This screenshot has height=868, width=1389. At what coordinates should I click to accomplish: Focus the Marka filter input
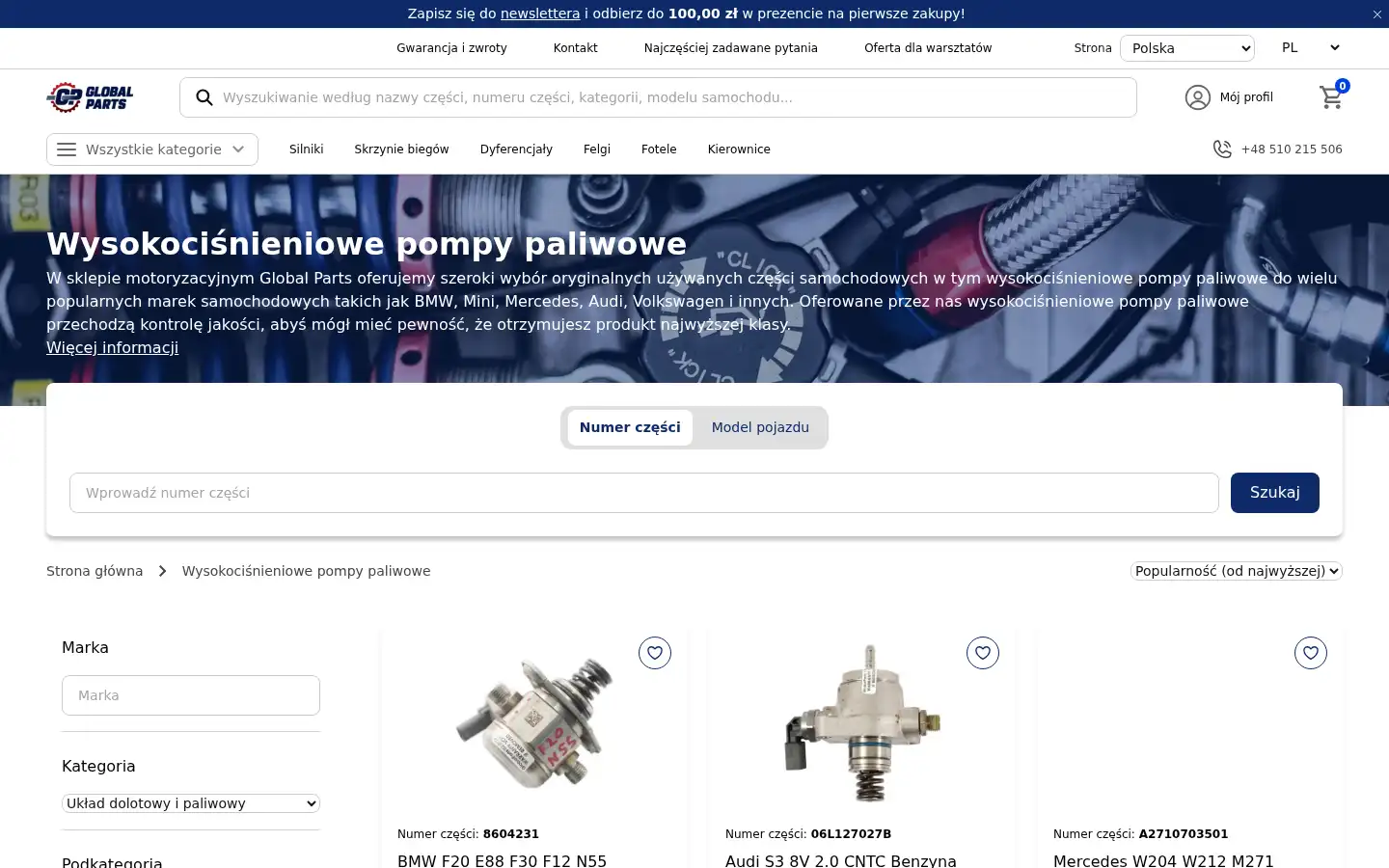click(191, 695)
